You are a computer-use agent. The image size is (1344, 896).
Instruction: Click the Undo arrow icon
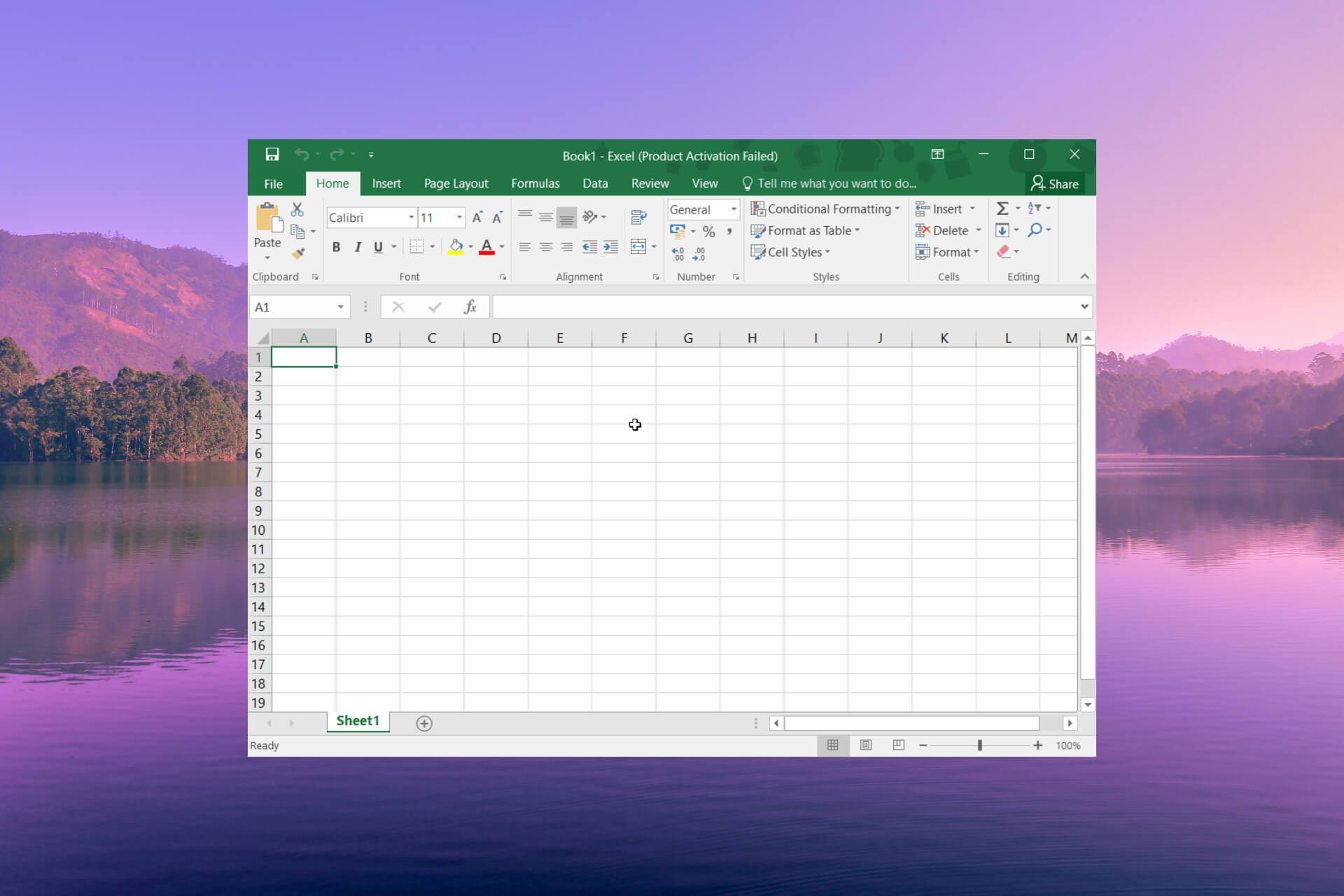(x=302, y=154)
